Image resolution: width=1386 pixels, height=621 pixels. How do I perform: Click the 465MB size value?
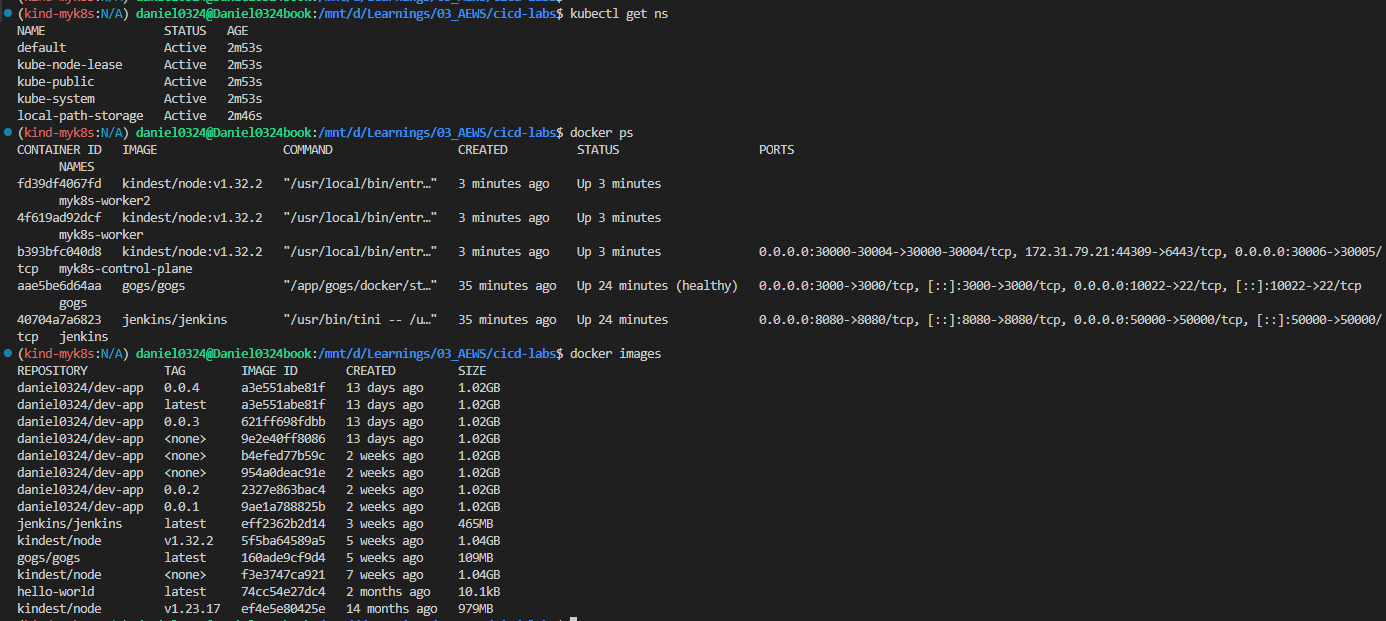[x=475, y=524]
